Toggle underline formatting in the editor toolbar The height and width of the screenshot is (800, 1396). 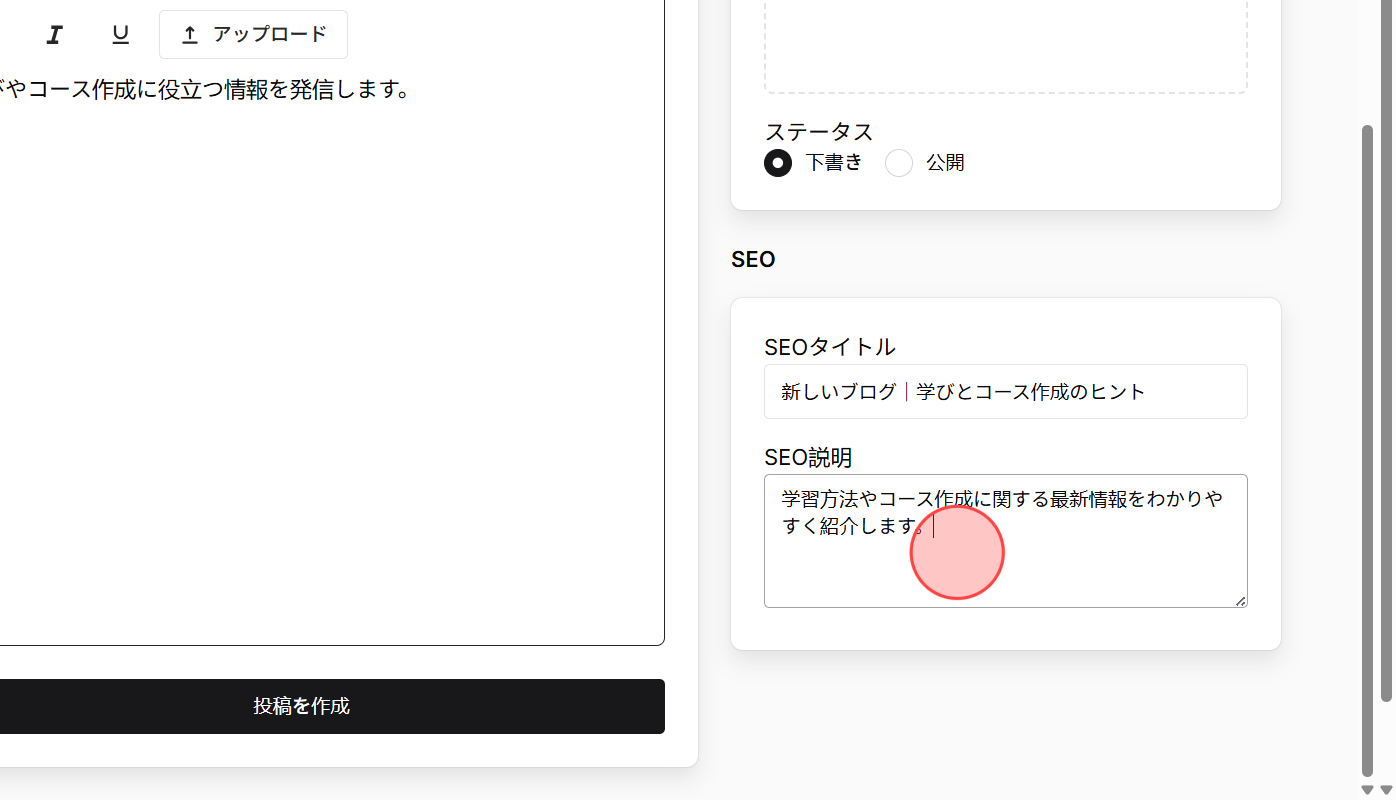[x=120, y=34]
